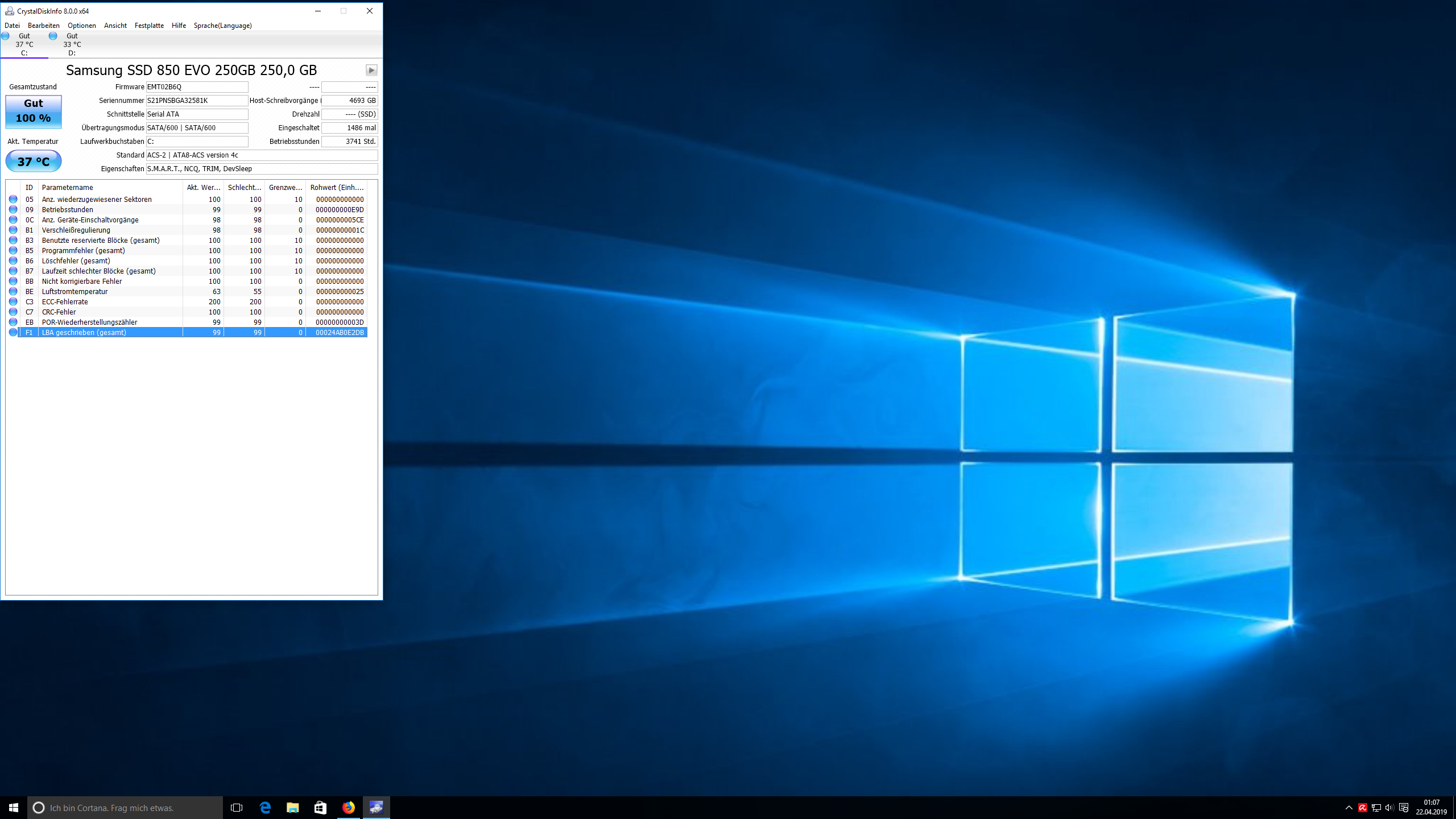The image size is (1456, 819).
Task: Click status orb for ECC-Fehlerrate
Action: [x=13, y=302]
